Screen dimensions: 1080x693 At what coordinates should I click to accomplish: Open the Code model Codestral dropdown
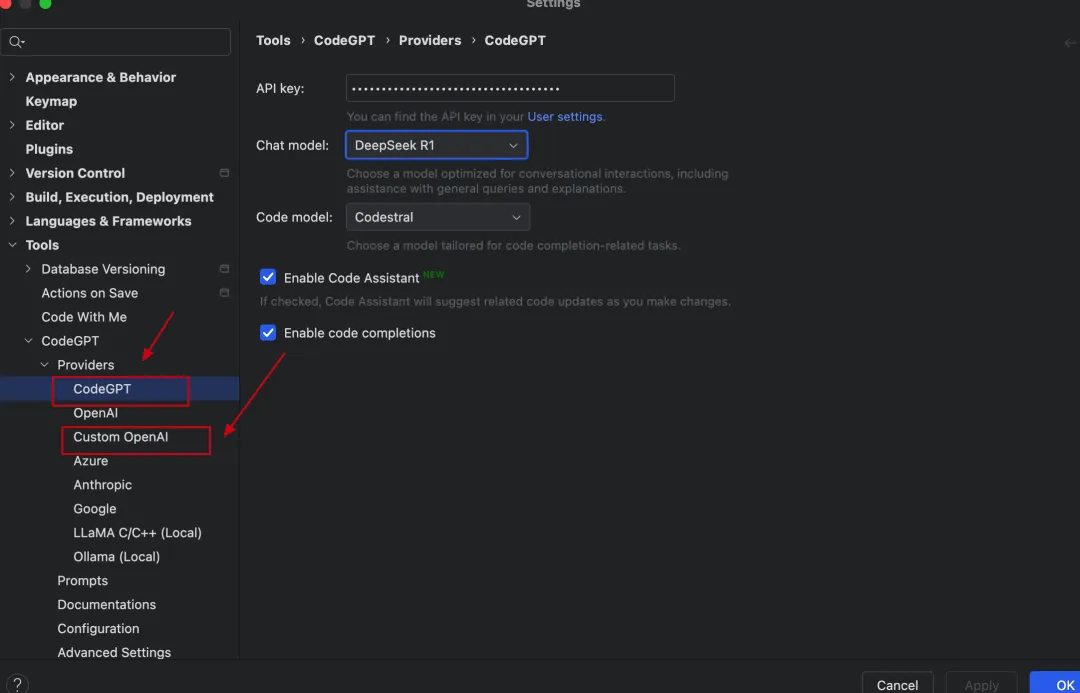tap(438, 217)
